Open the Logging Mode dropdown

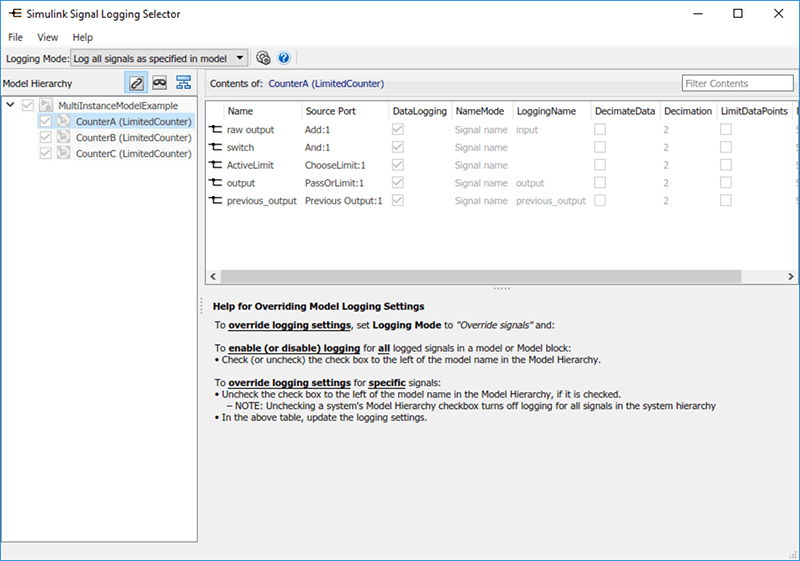160,58
